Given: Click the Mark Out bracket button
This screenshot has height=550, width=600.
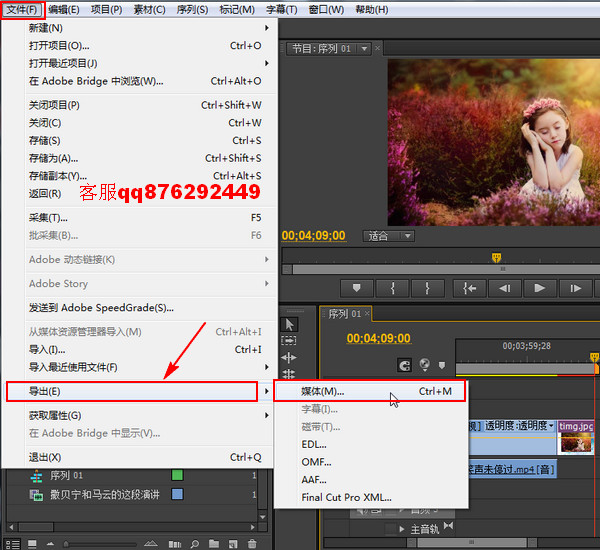Looking at the screenshot, I should [428, 288].
